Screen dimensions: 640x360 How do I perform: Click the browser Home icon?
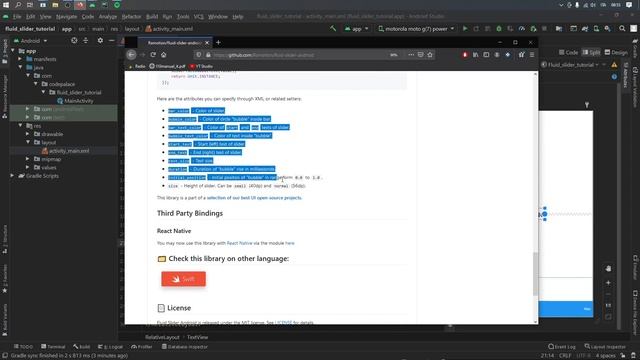(x=164, y=55)
